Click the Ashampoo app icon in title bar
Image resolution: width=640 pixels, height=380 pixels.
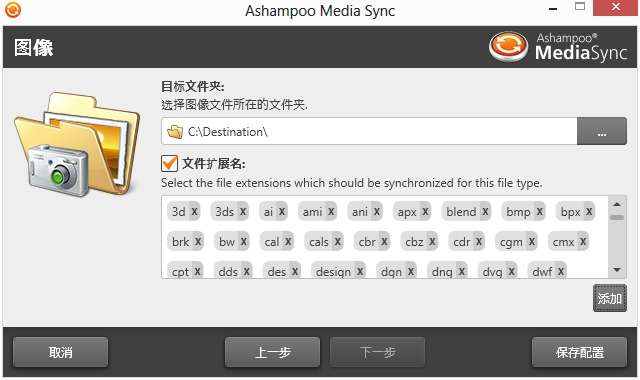coord(13,10)
